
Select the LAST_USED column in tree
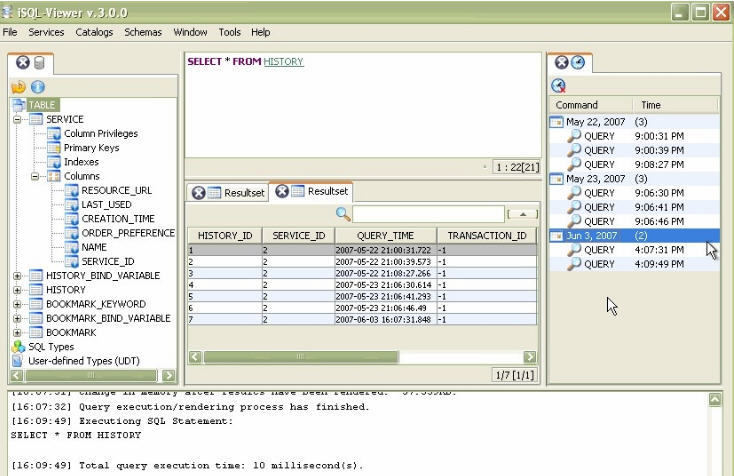point(106,205)
